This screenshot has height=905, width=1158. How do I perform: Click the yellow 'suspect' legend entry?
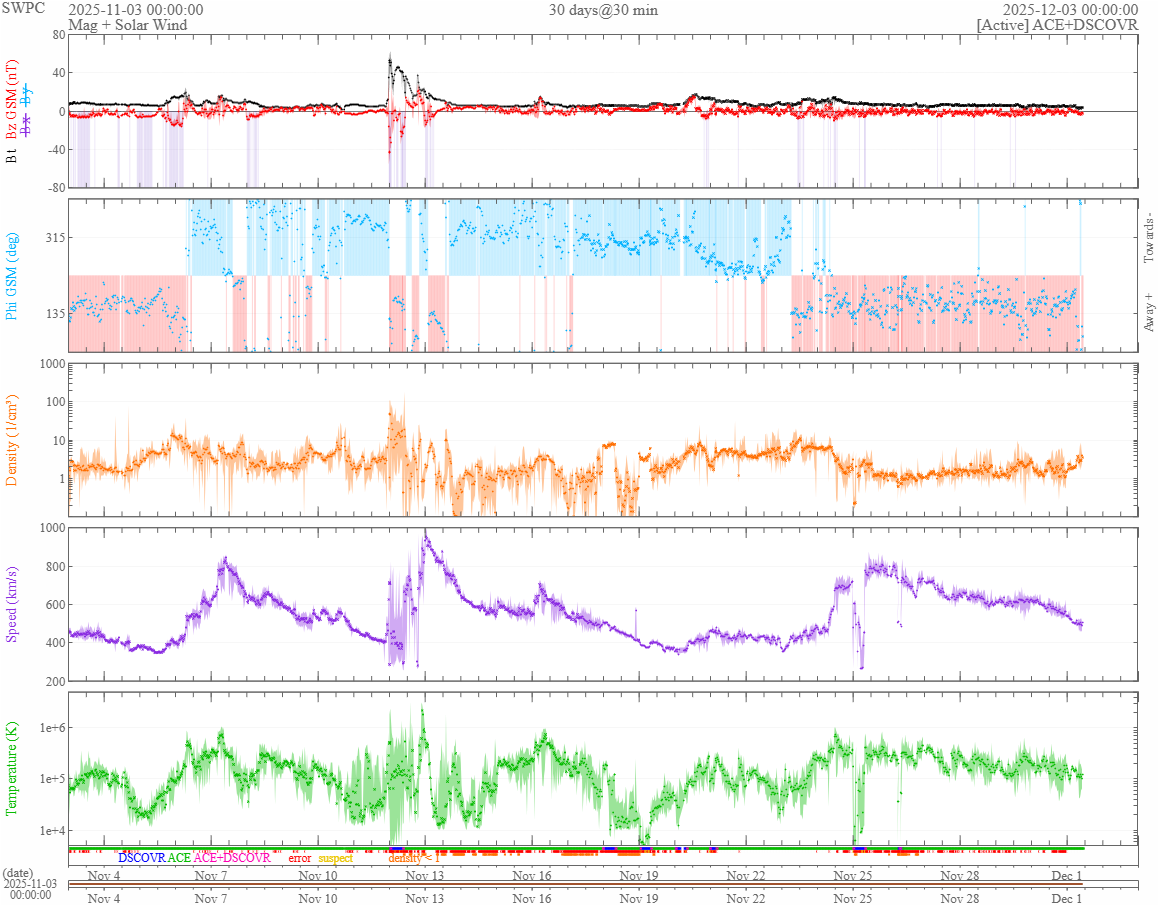coord(336,858)
